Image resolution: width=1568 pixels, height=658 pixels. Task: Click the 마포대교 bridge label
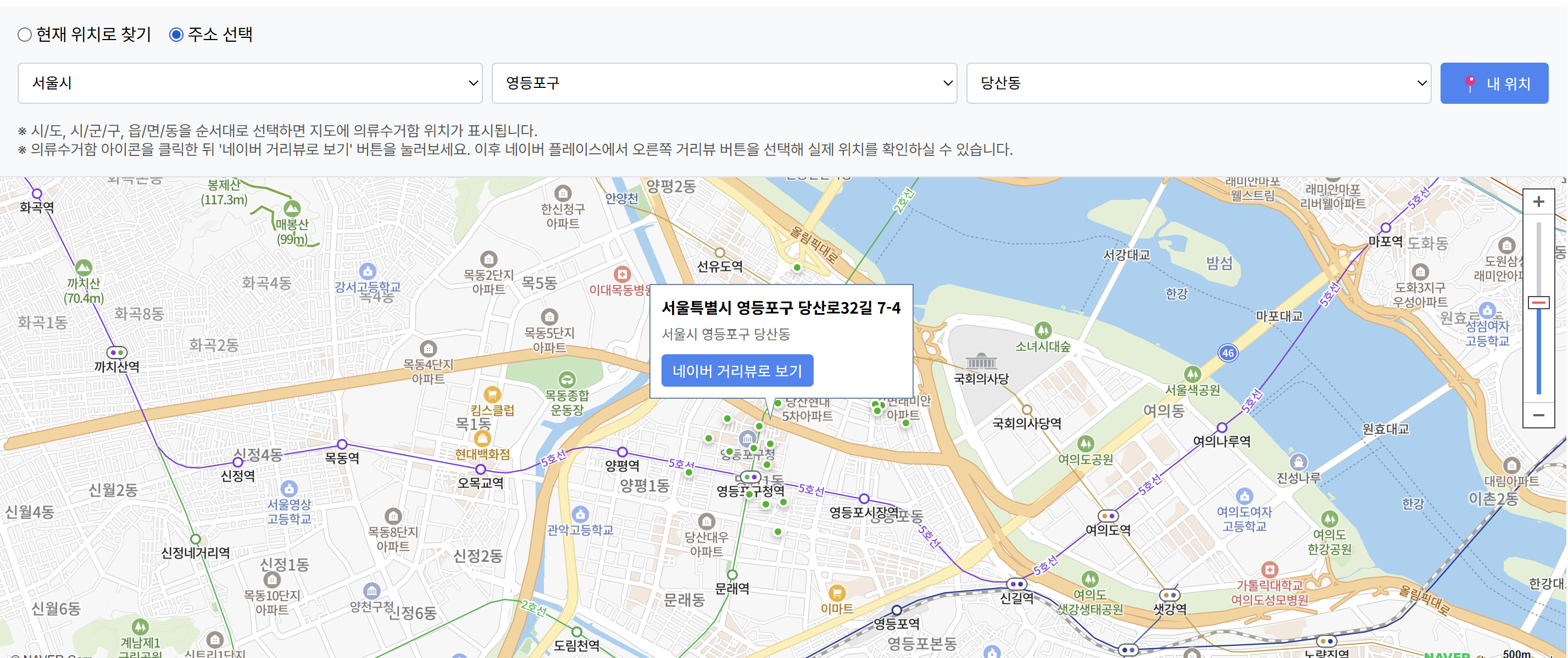pos(1279,316)
